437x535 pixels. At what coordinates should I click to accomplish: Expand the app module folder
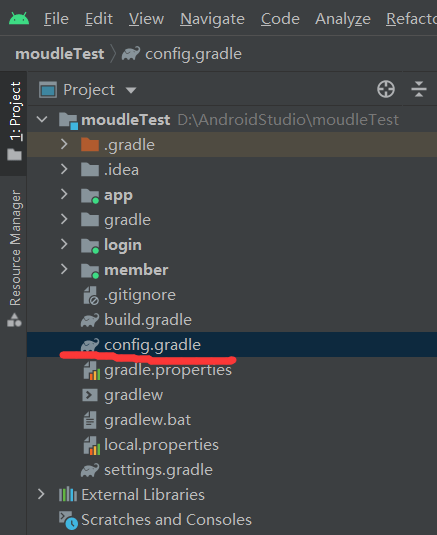[x=64, y=194]
